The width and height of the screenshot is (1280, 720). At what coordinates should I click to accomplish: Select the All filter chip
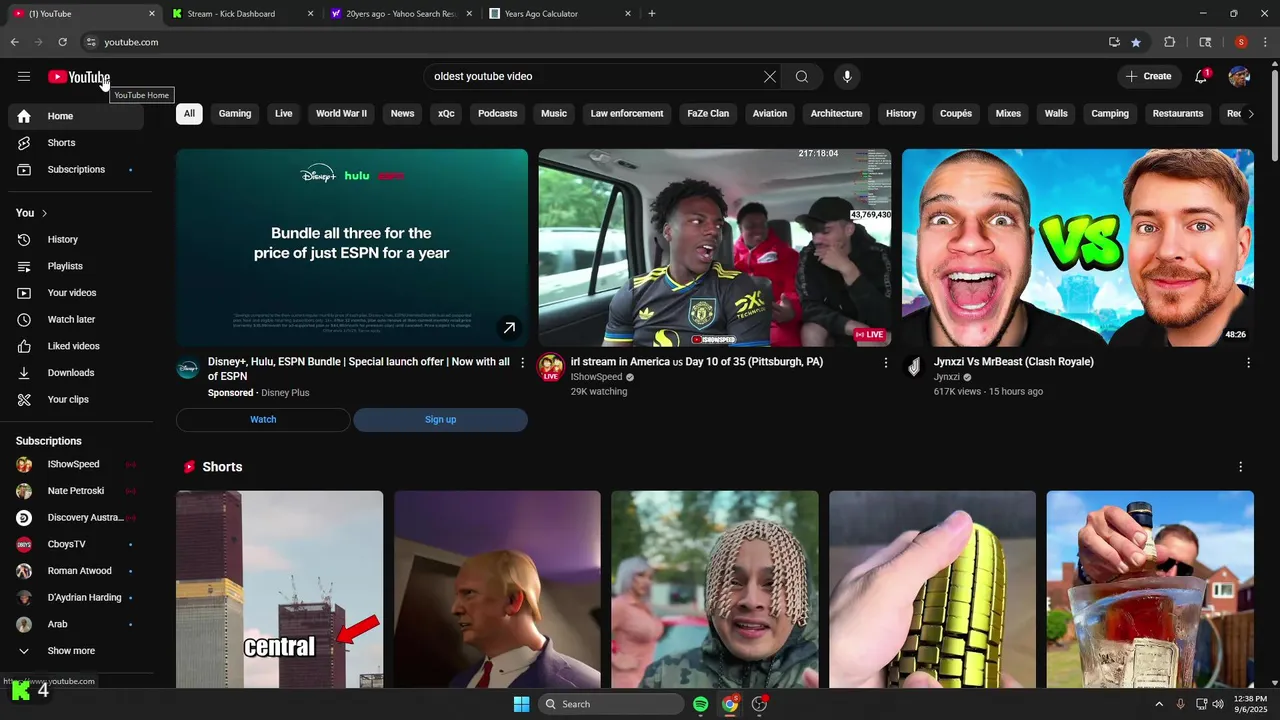tap(189, 114)
